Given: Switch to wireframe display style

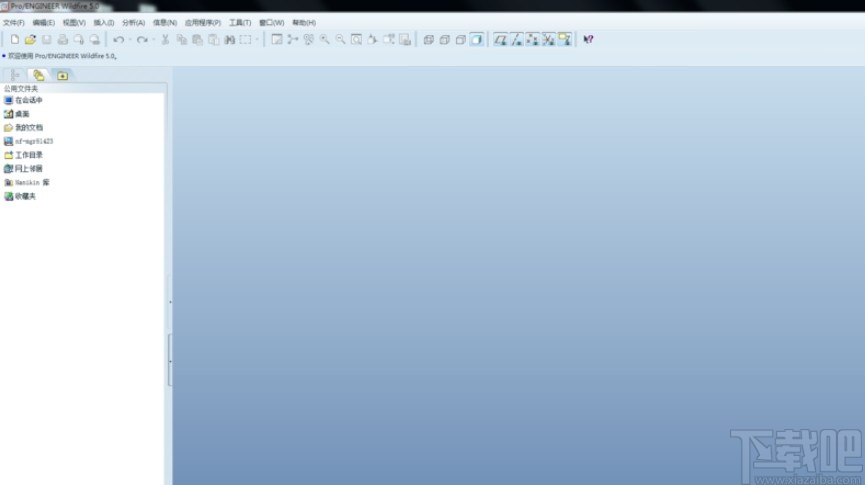Looking at the screenshot, I should point(428,39).
